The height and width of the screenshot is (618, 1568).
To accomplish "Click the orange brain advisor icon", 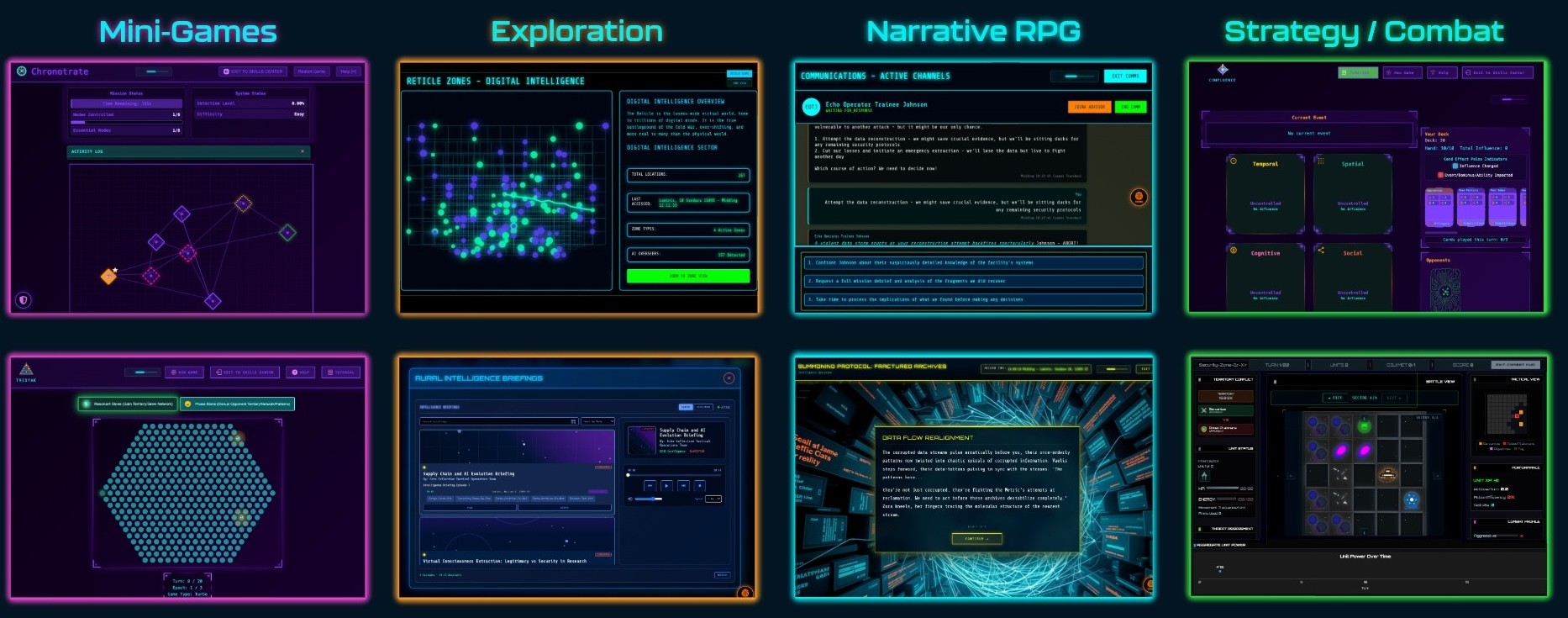I will point(1139,198).
